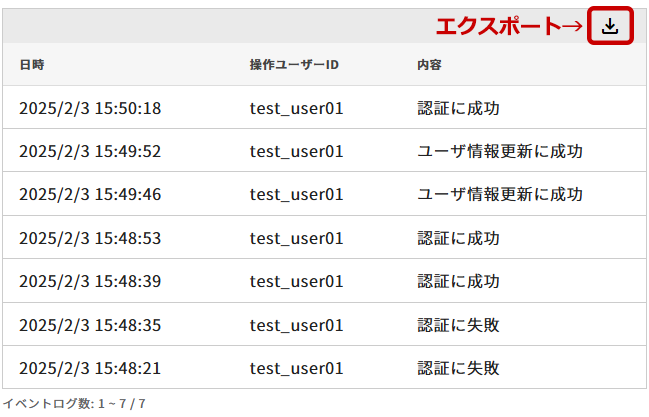Click the export download icon
This screenshot has width=649, height=417.
[610, 26]
